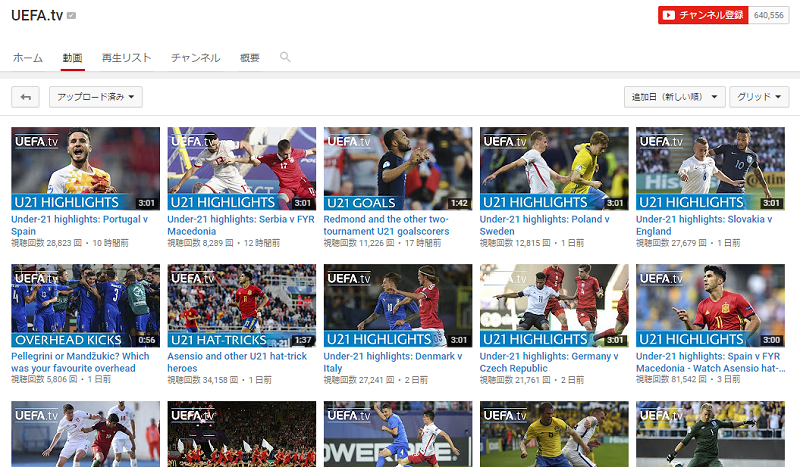This screenshot has width=800, height=467.
Task: Open the Overhead Kicks video thumbnail
Action: 85,305
